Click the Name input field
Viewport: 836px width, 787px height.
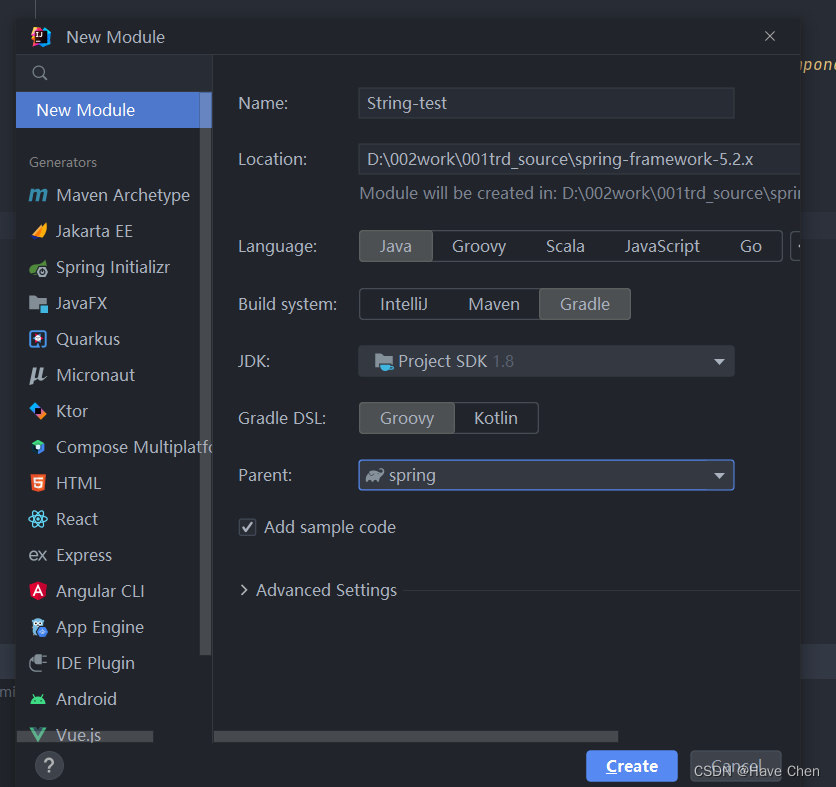546,103
